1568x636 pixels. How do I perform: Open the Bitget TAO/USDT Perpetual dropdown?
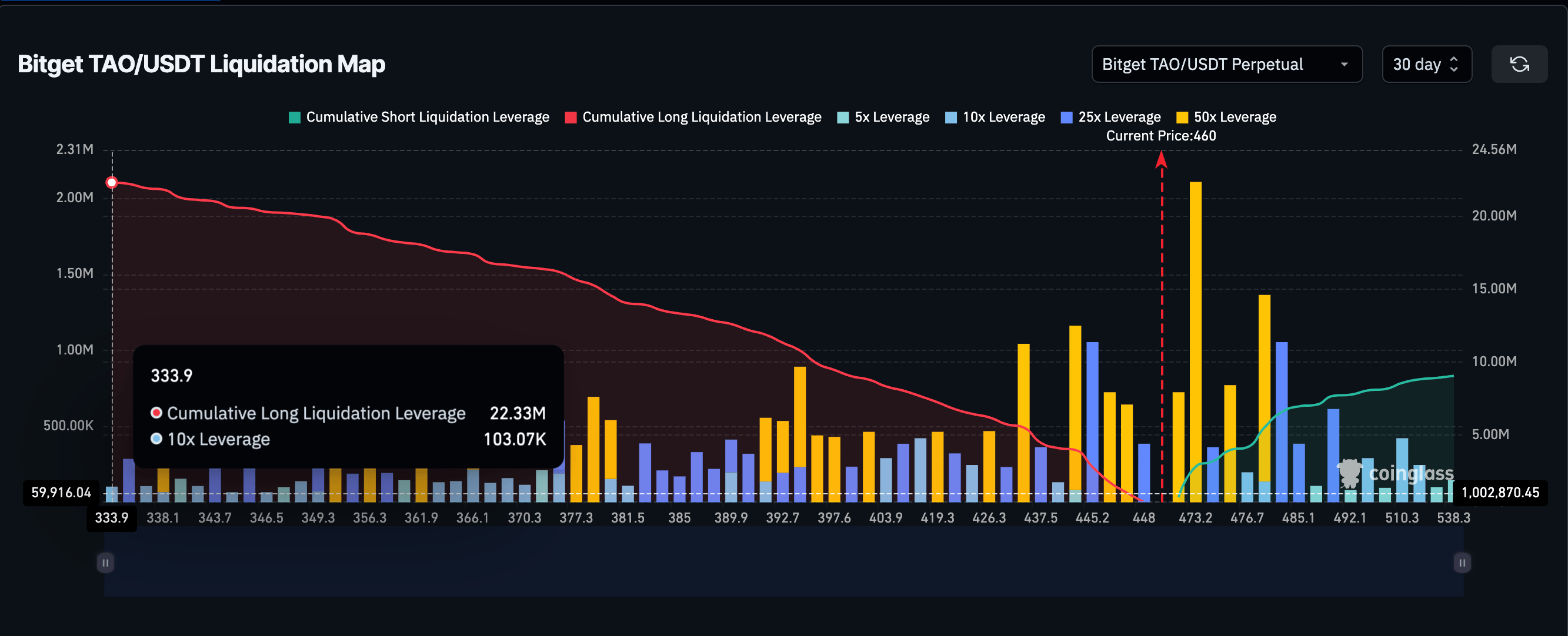click(1226, 64)
